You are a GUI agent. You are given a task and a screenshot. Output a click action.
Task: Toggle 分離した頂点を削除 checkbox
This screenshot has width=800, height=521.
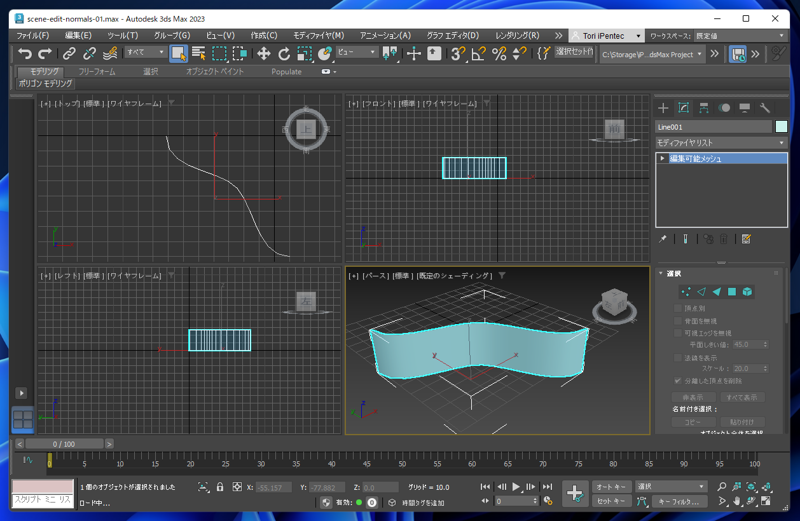678,381
